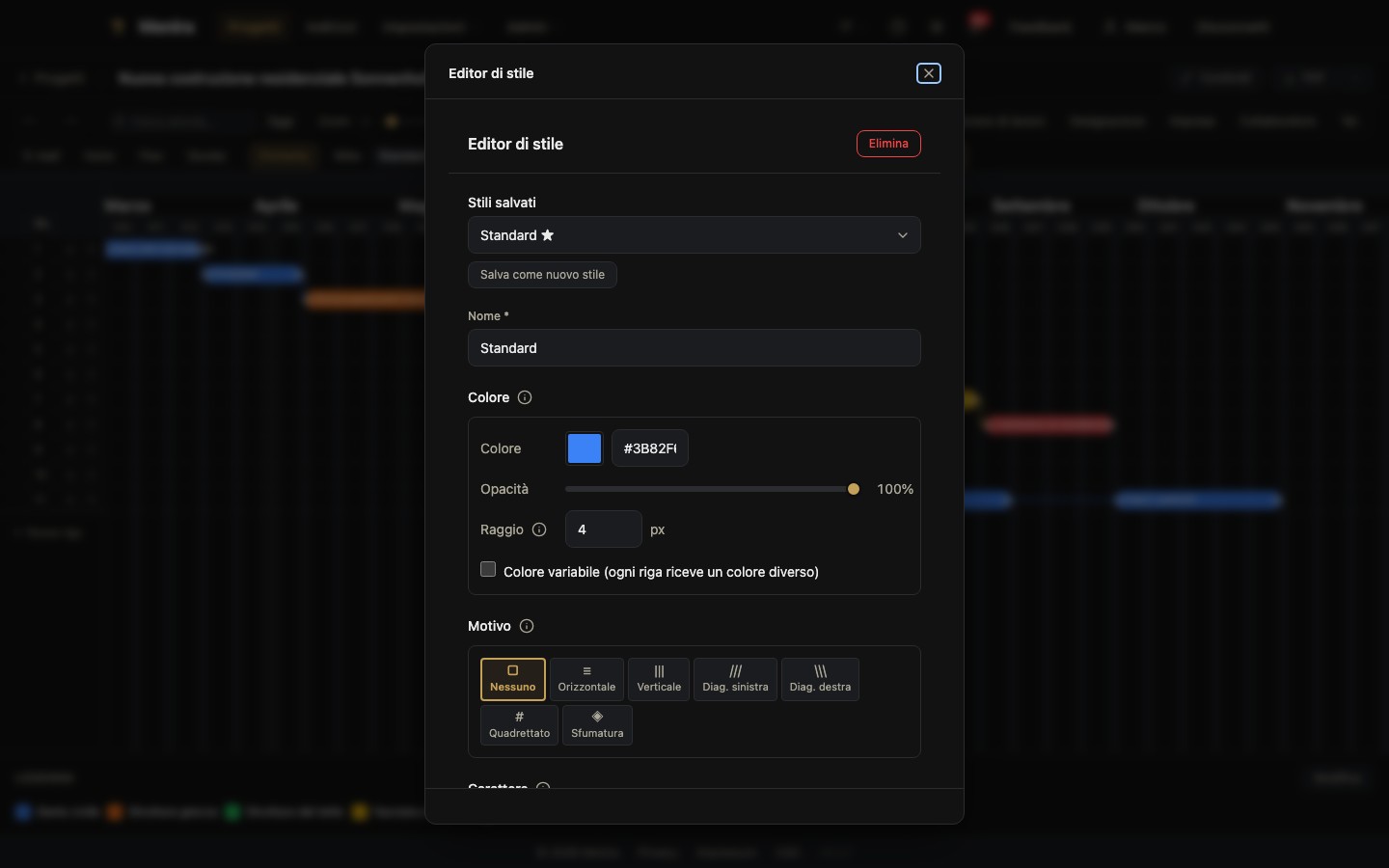Select the Nessuno pattern option
1389x868 pixels.
click(513, 679)
